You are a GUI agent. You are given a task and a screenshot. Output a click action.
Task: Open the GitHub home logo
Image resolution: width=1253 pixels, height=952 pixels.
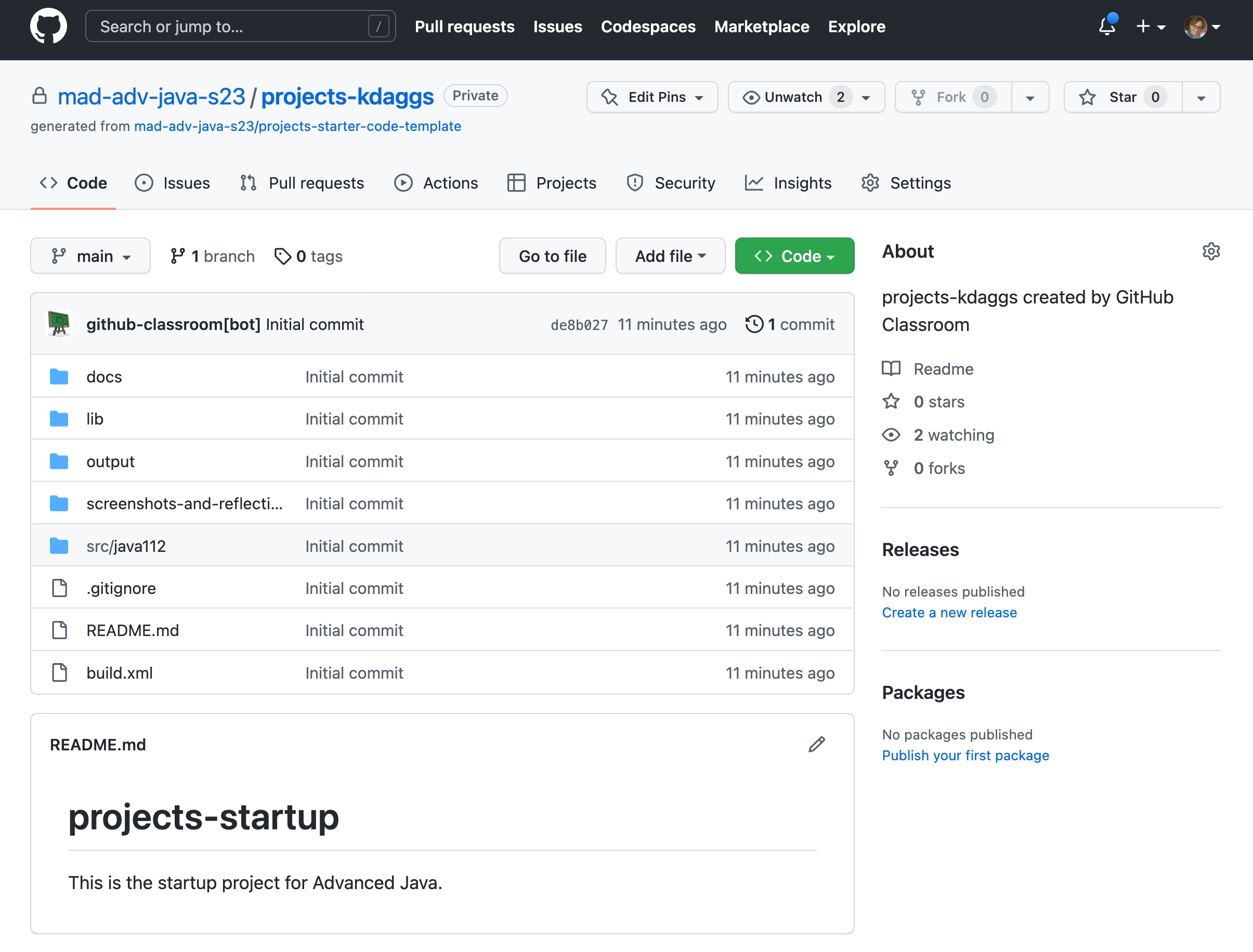tap(48, 27)
